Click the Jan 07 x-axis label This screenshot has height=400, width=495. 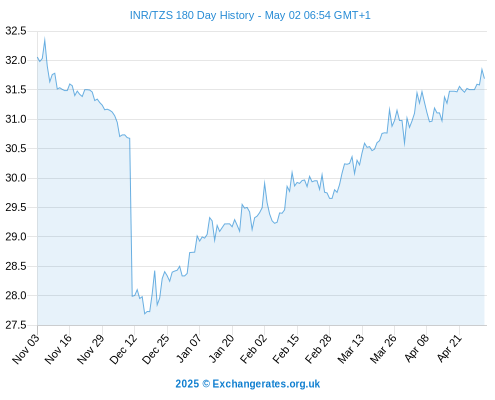pyautogui.click(x=188, y=348)
